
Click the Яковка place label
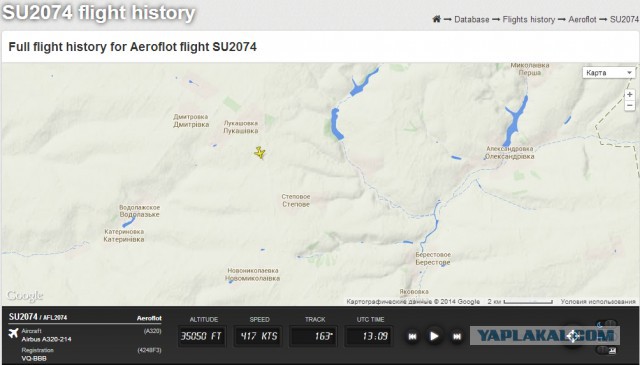coord(414,292)
